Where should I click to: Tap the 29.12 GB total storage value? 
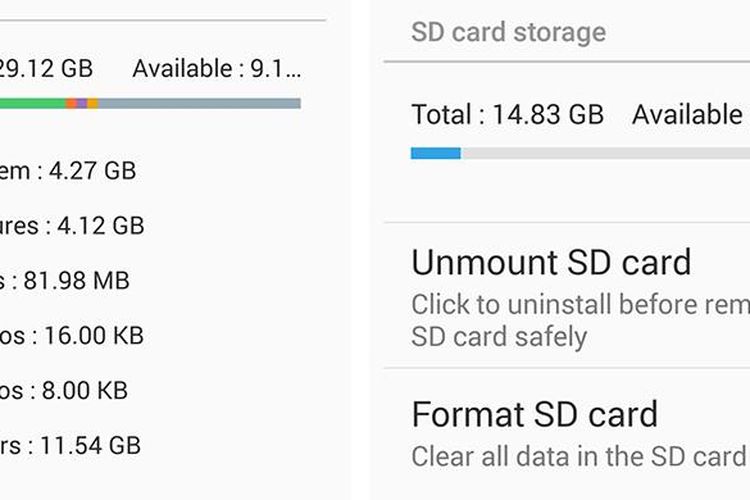(46, 69)
